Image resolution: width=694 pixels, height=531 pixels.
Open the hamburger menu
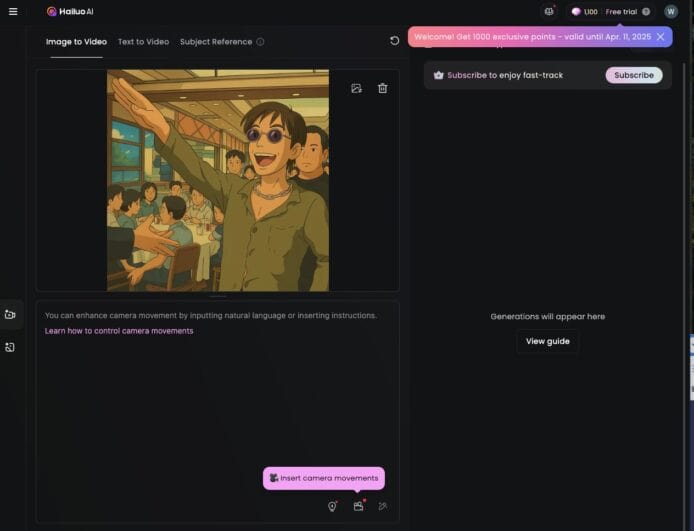point(13,12)
